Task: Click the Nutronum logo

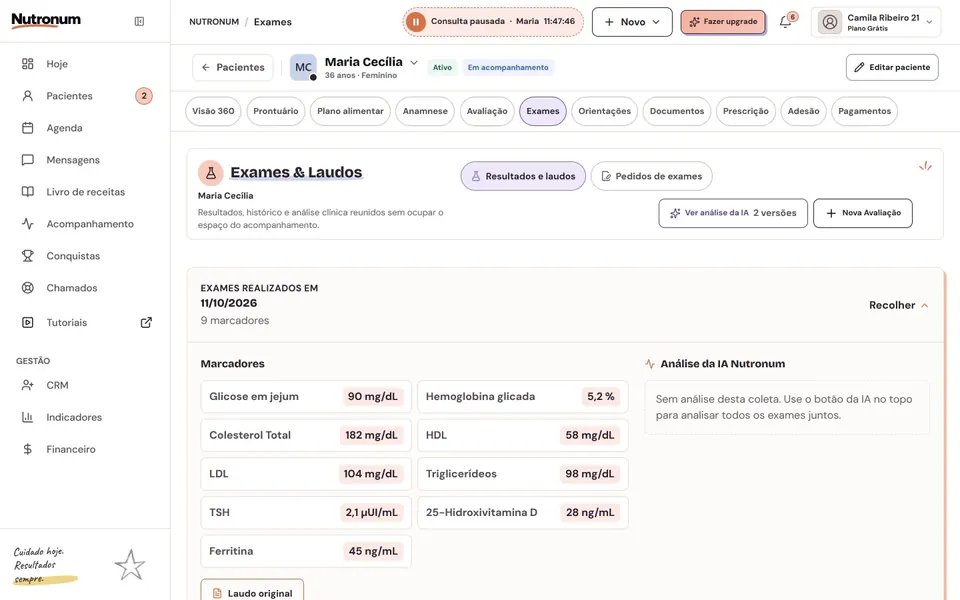Action: click(46, 20)
